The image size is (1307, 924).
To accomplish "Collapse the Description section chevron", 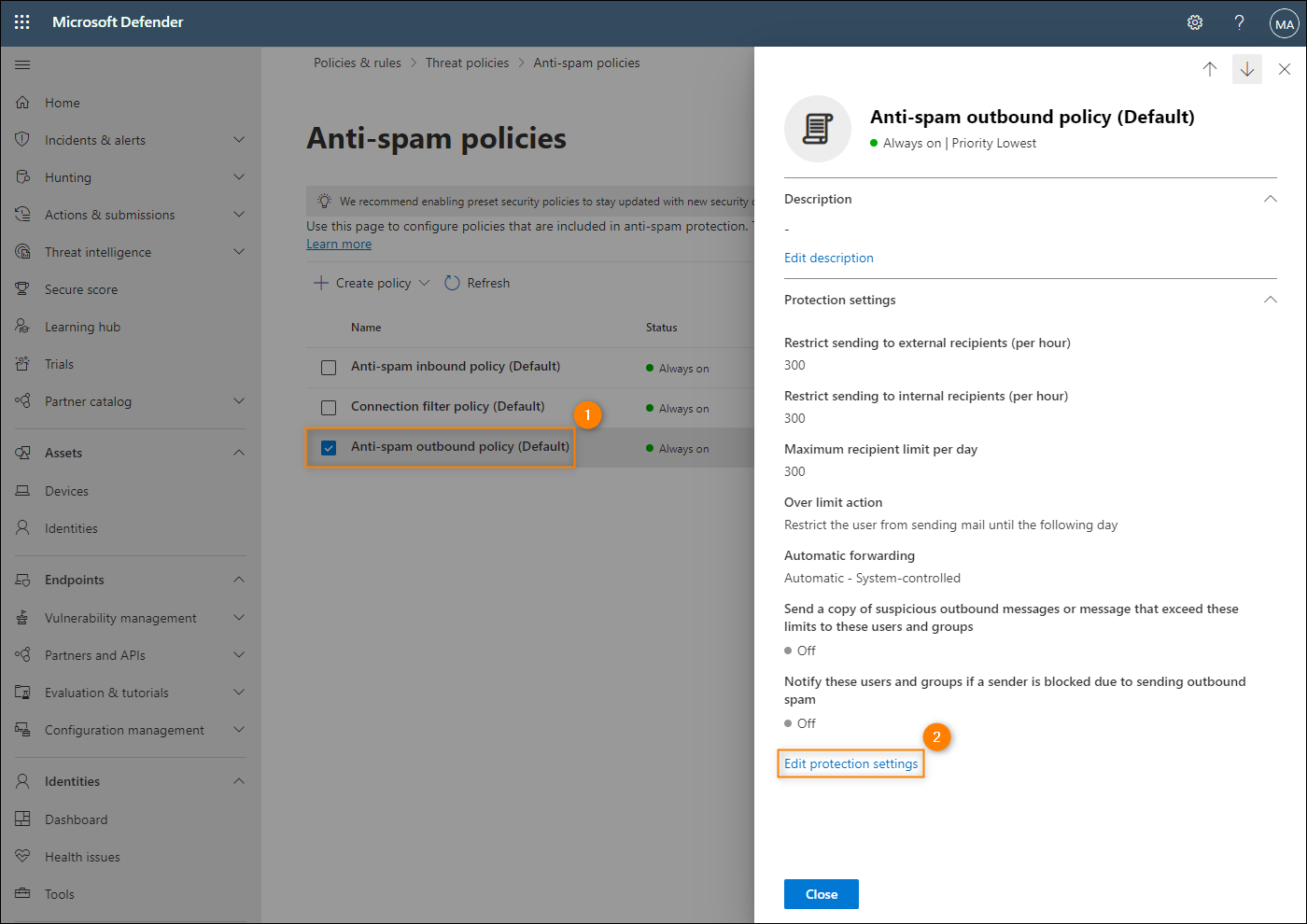I will pos(1270,199).
